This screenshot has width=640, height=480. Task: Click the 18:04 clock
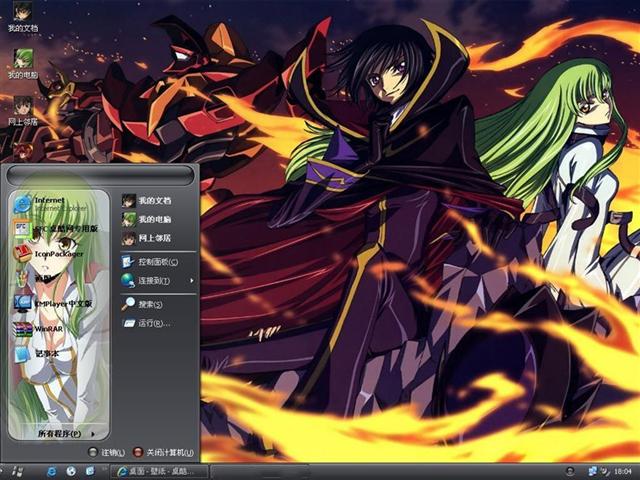[622, 472]
